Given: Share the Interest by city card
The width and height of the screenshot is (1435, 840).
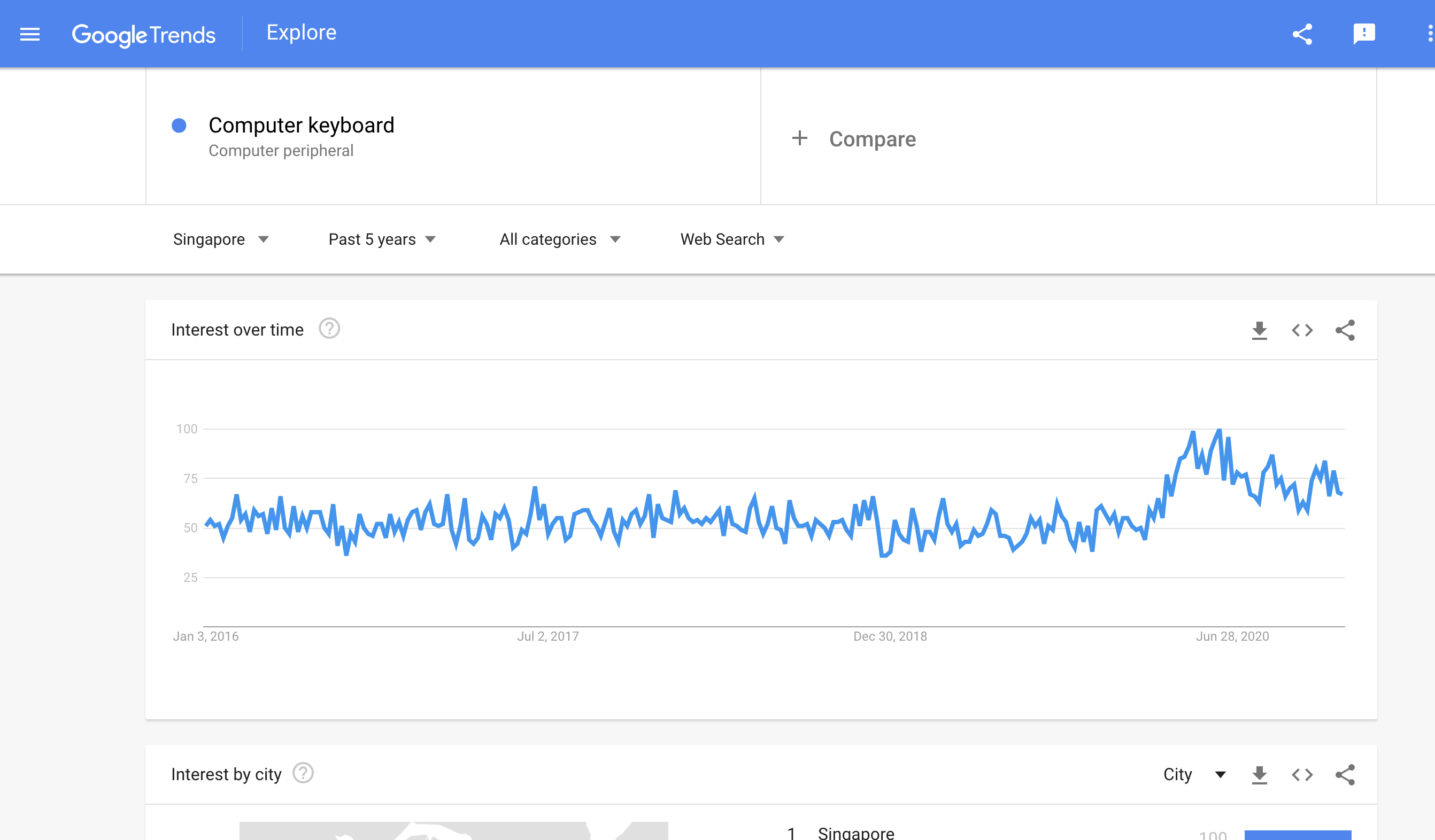Looking at the screenshot, I should tap(1345, 775).
